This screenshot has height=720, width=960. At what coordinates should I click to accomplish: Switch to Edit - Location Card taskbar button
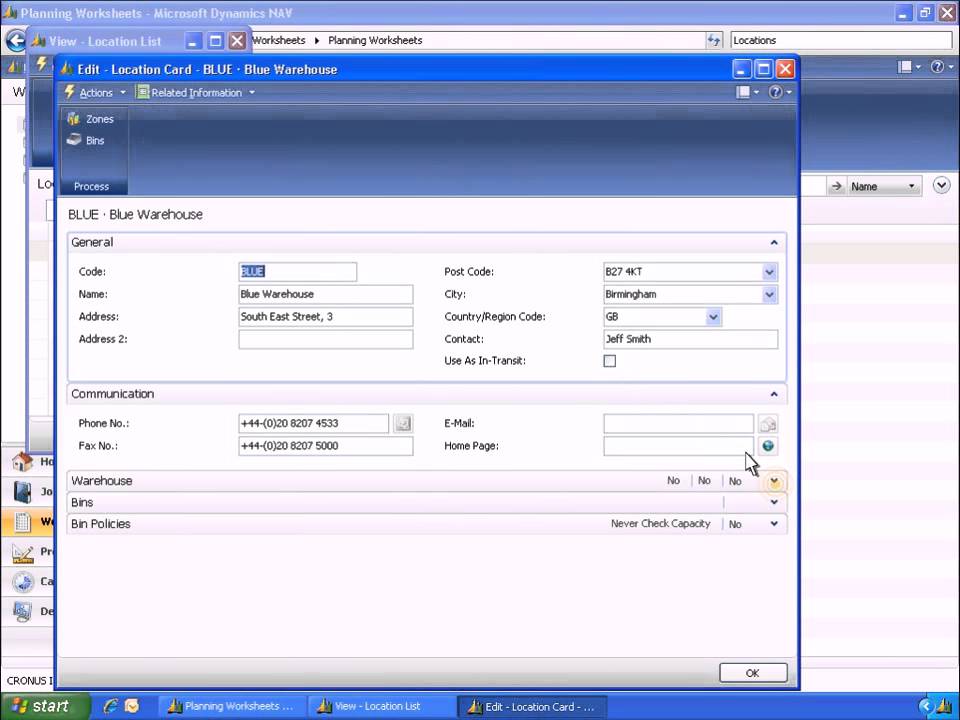pos(531,707)
